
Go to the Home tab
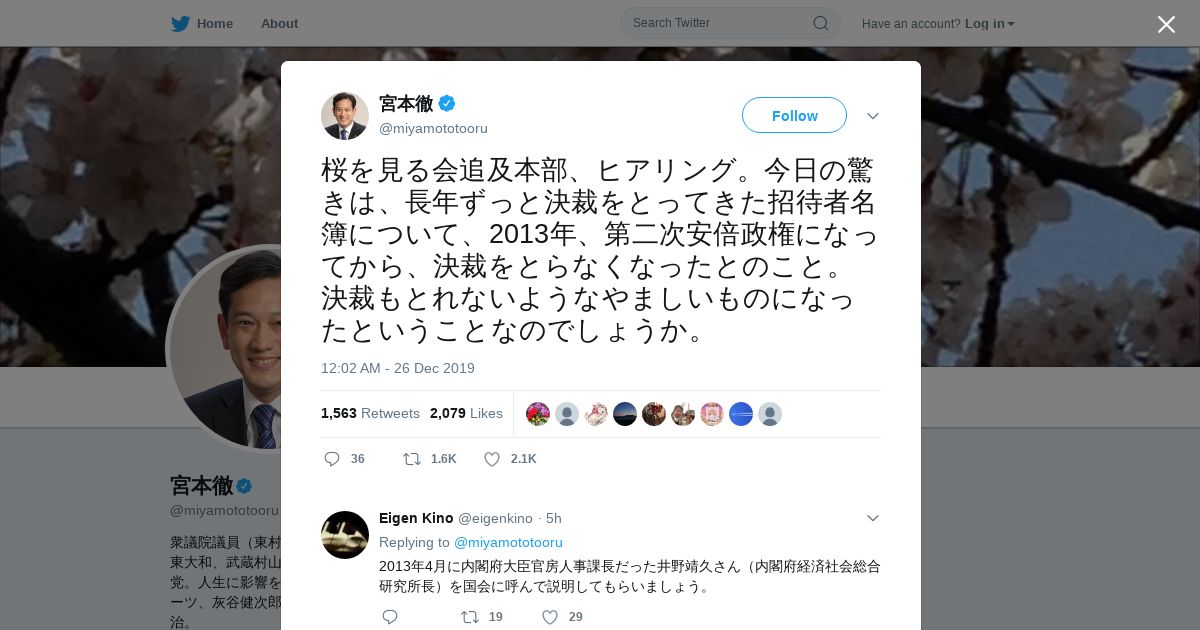pos(215,24)
